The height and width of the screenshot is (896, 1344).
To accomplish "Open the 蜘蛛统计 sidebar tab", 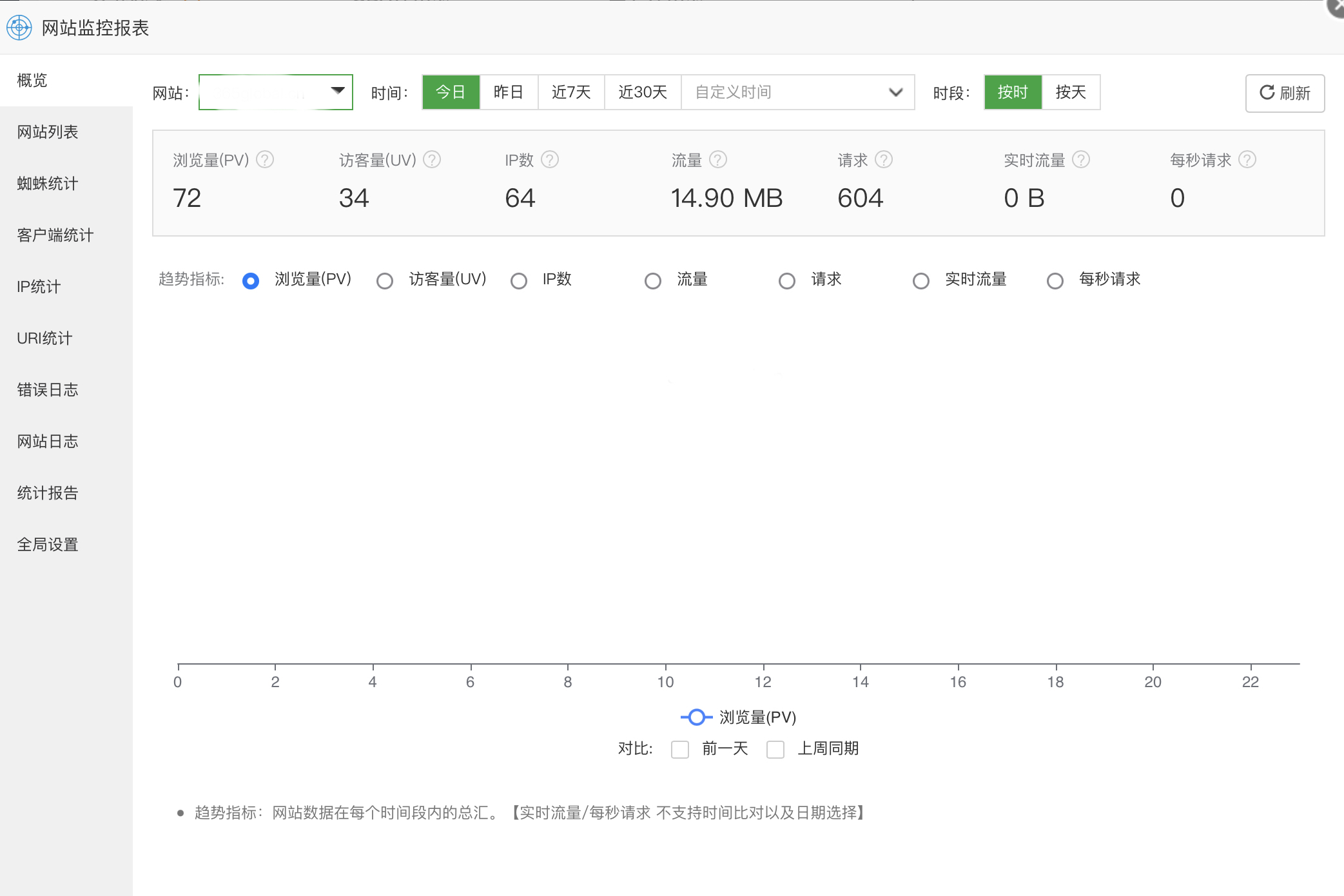I will tap(66, 184).
